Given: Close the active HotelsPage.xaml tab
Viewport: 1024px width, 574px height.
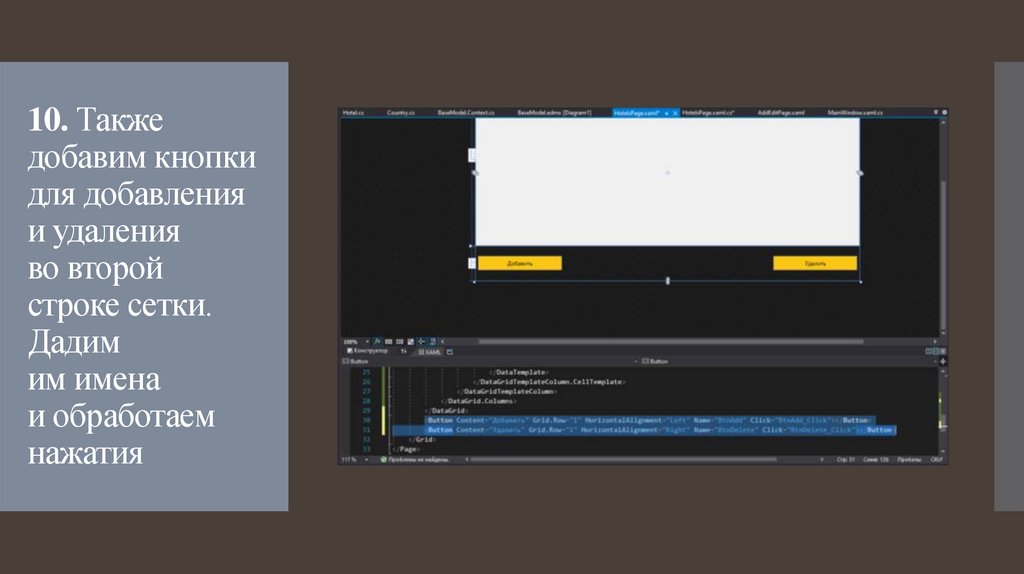Looking at the screenshot, I should (675, 113).
